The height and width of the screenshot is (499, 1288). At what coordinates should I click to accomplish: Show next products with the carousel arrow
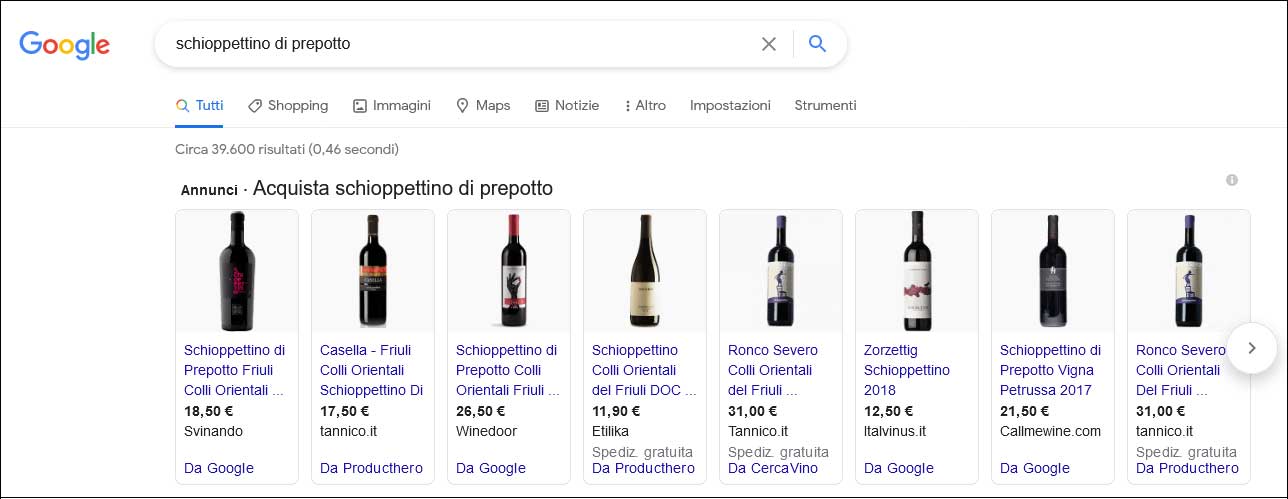(x=1252, y=348)
